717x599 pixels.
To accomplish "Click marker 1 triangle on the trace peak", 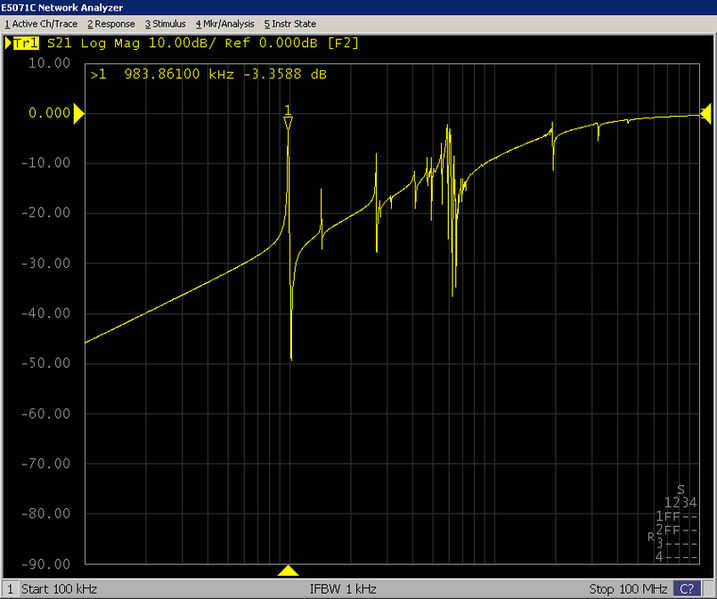I will (x=288, y=122).
